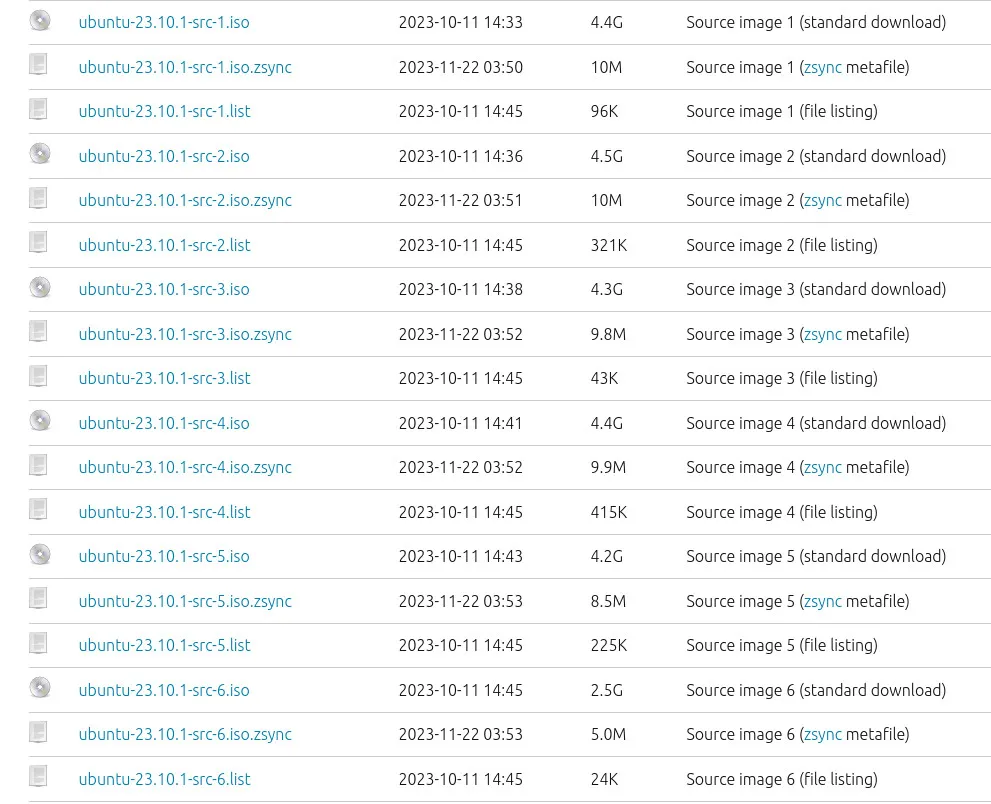Open ubuntu-23.10.1-src-2.iso.zsync link
The width and height of the screenshot is (991, 804).
coord(185,200)
